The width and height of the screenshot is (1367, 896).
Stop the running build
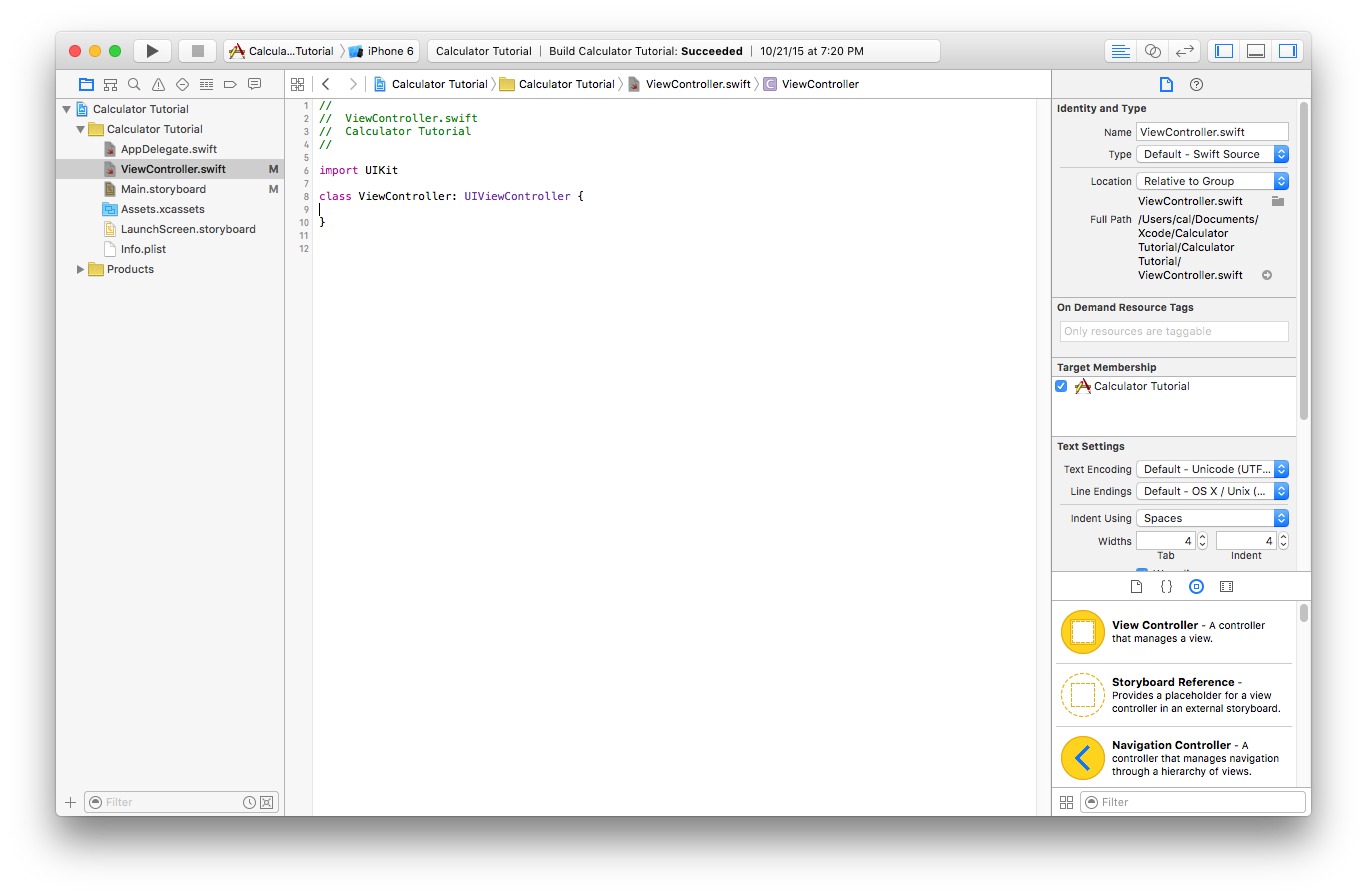click(x=198, y=51)
